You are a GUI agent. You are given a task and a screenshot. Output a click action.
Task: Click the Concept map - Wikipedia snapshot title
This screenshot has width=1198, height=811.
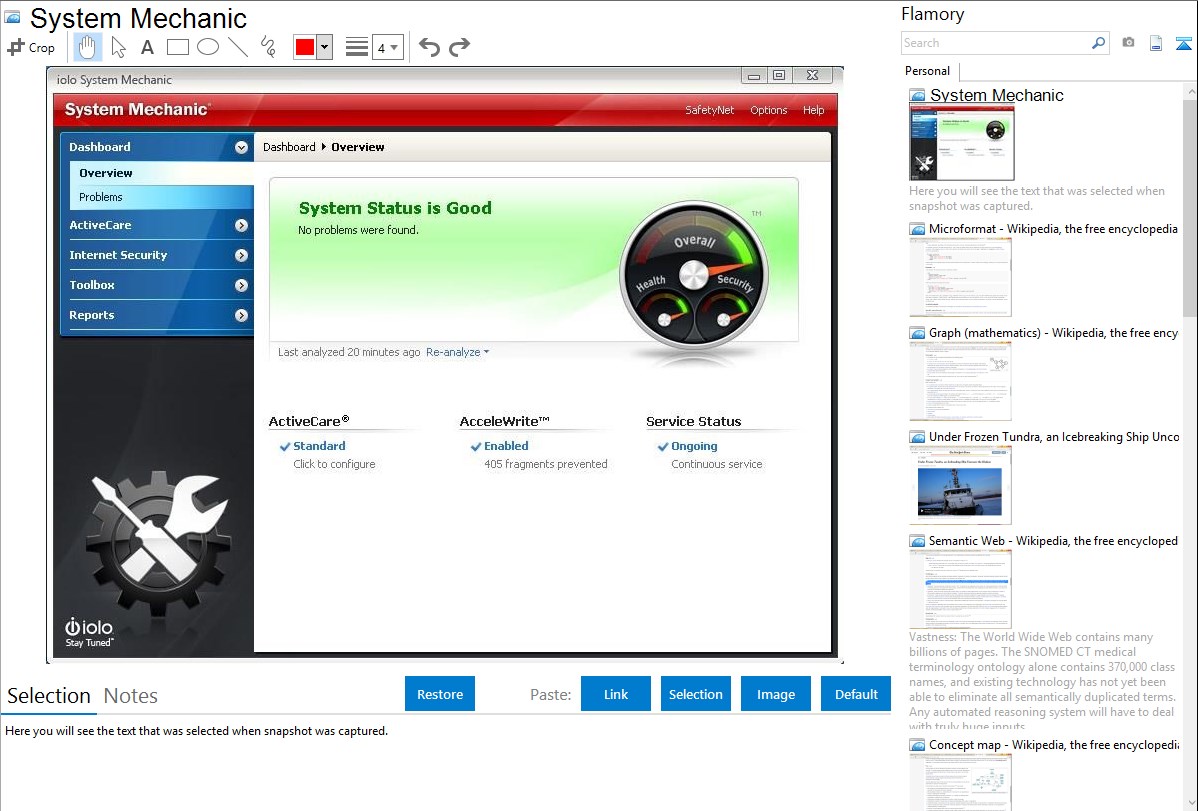pyautogui.click(x=1054, y=744)
